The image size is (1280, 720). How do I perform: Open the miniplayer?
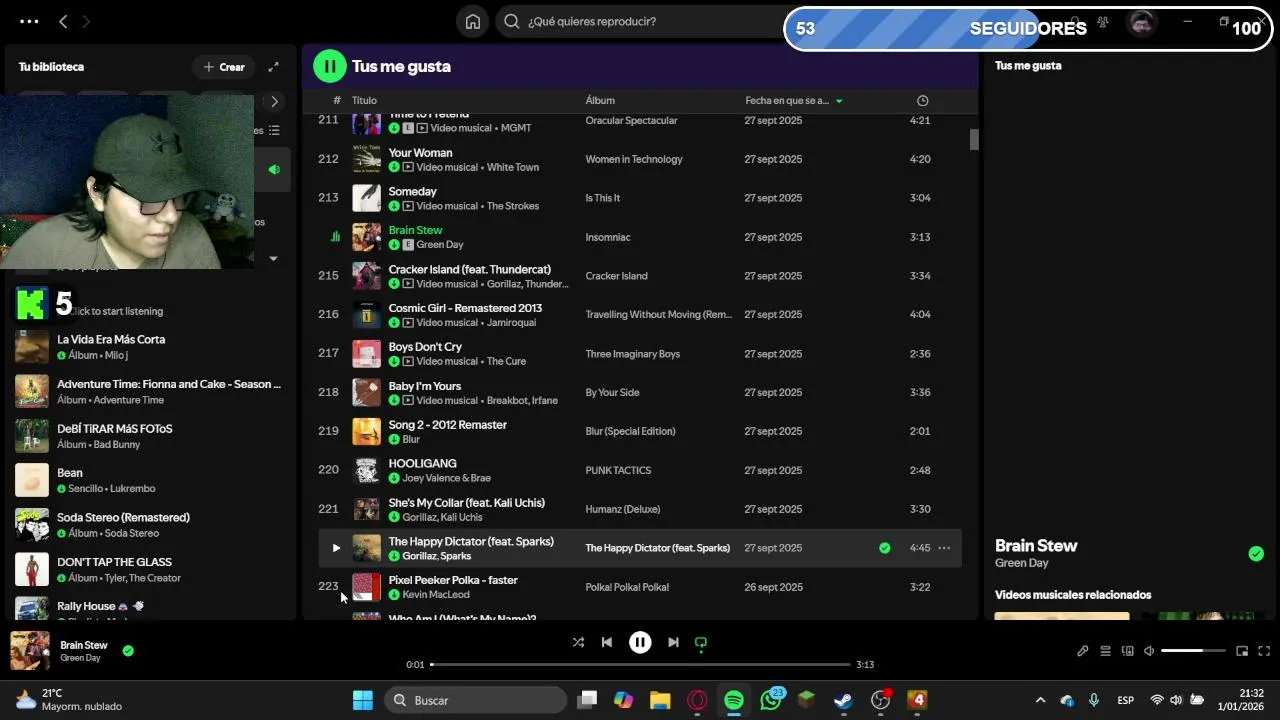click(1242, 651)
